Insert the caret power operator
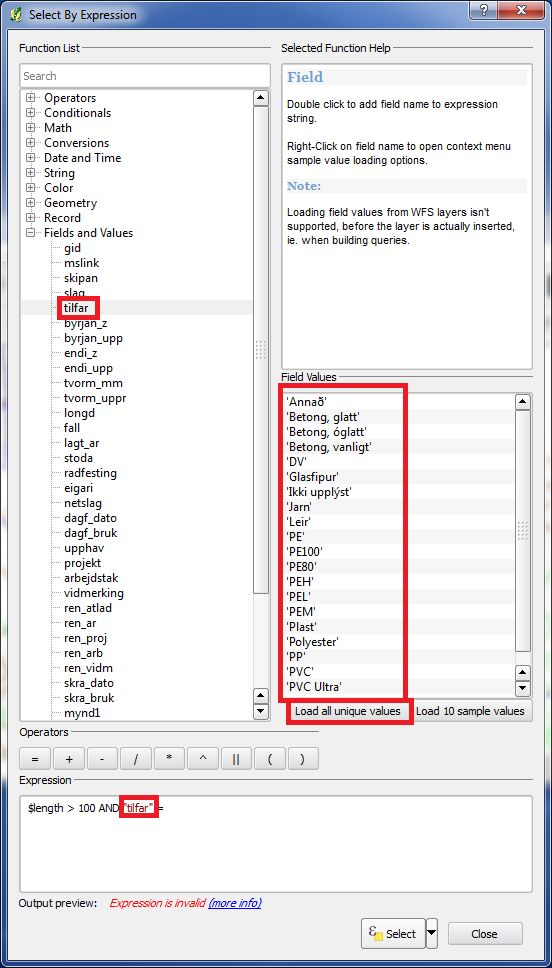The height and width of the screenshot is (968, 552). click(203, 759)
